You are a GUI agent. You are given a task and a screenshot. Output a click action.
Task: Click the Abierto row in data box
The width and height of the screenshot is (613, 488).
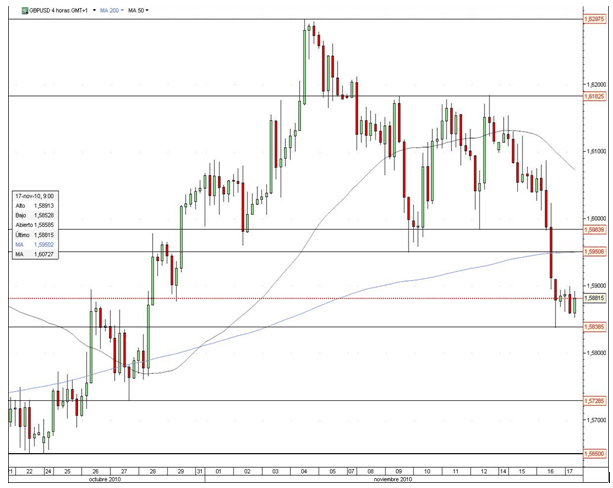point(35,225)
